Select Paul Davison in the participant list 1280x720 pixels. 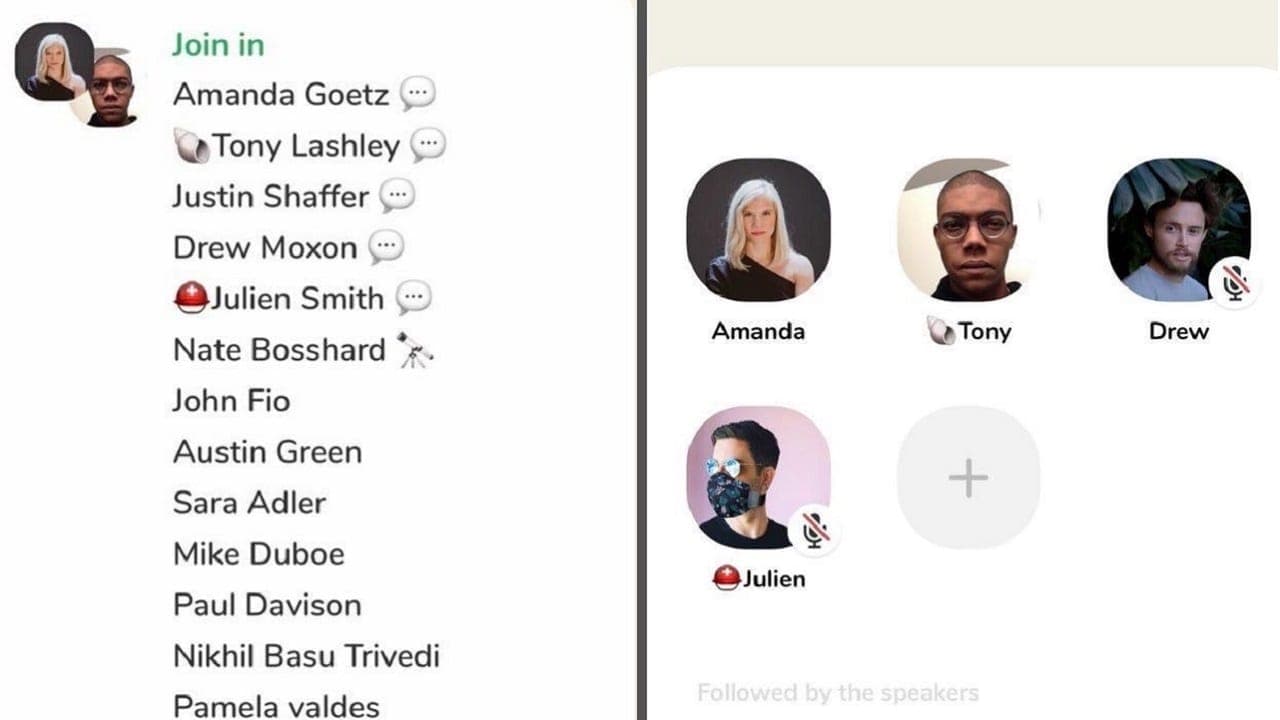267,605
